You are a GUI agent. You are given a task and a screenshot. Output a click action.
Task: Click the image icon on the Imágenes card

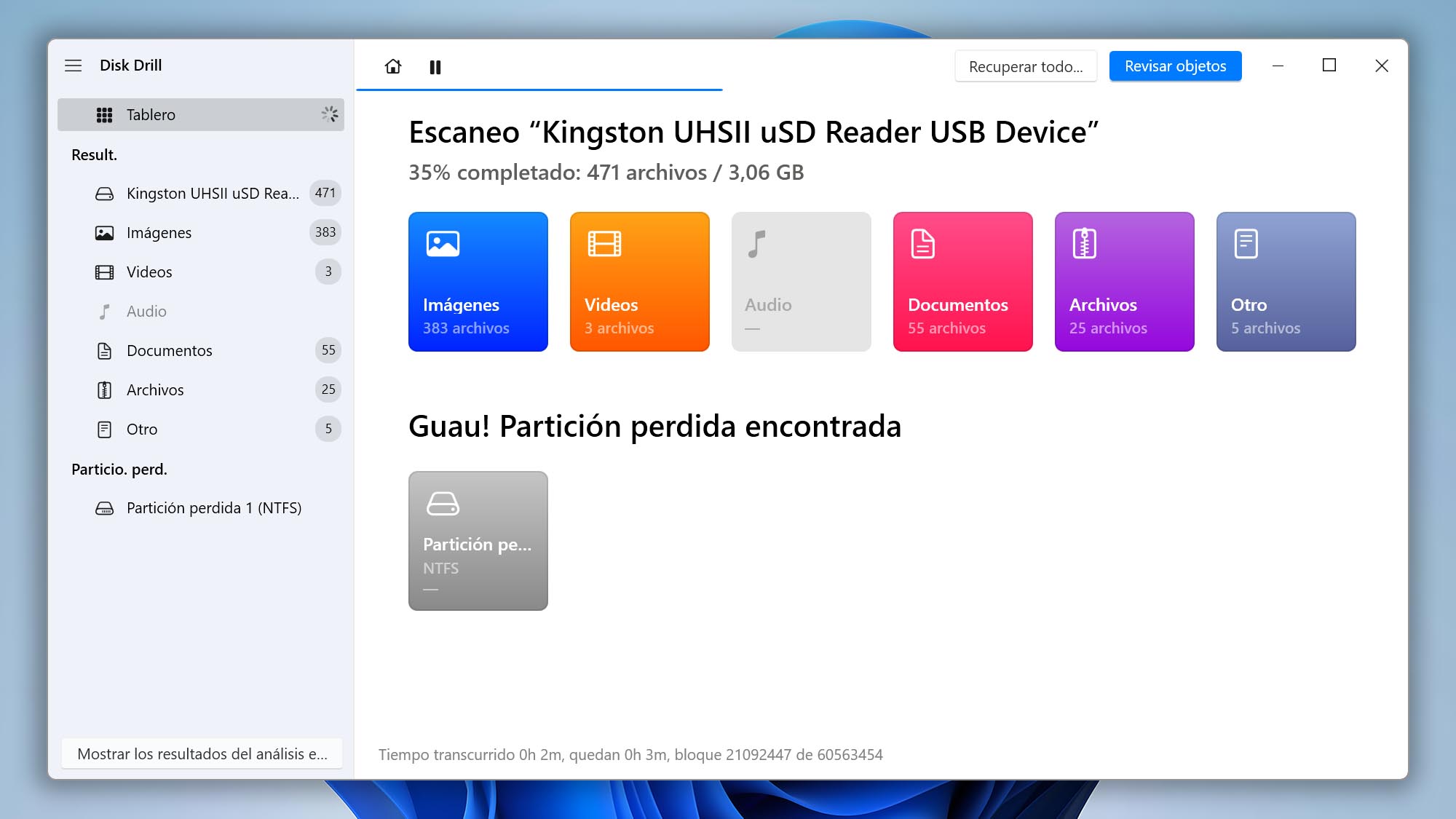pyautogui.click(x=443, y=244)
